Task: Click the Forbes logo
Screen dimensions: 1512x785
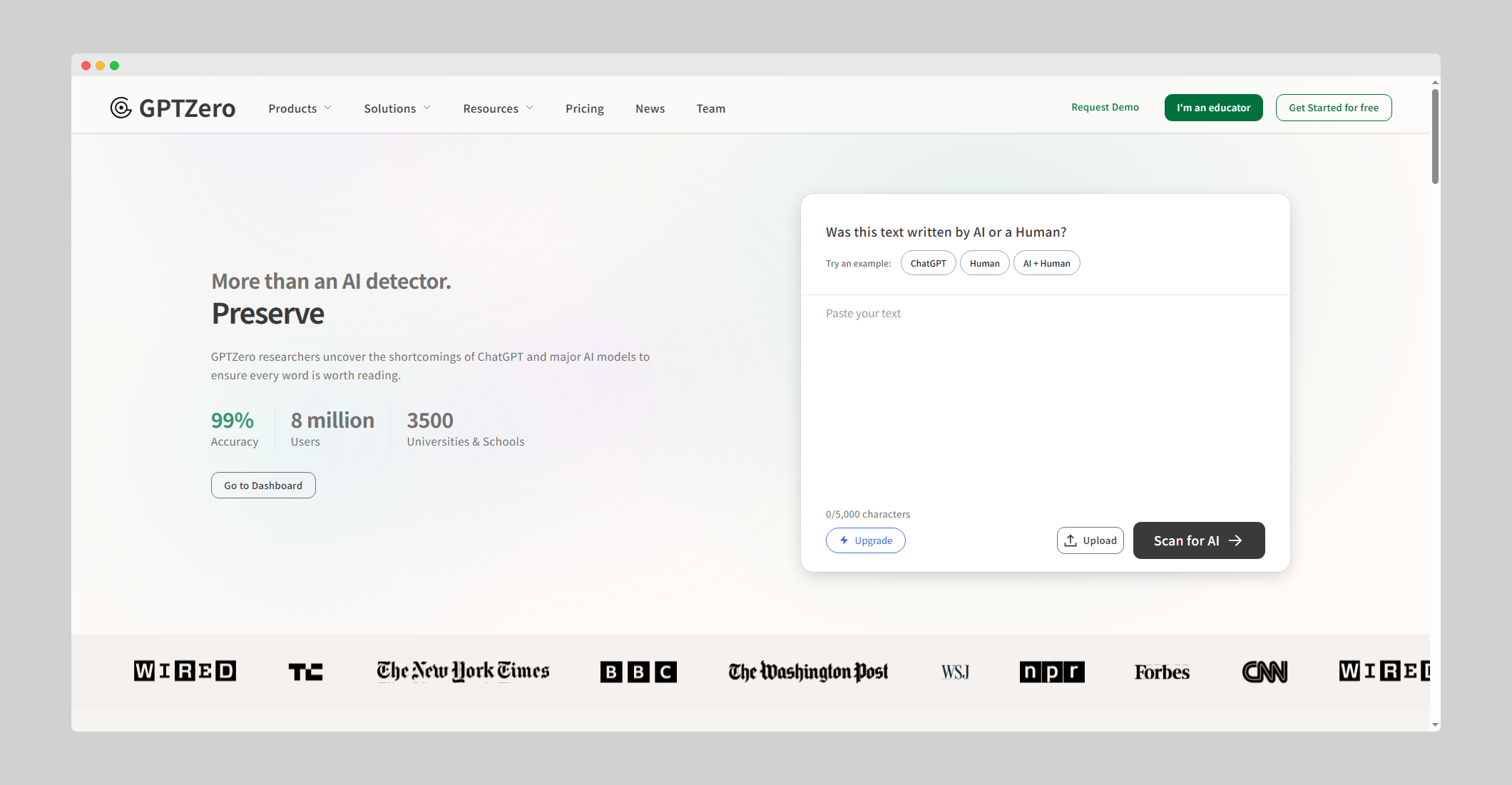Action: tap(1162, 672)
